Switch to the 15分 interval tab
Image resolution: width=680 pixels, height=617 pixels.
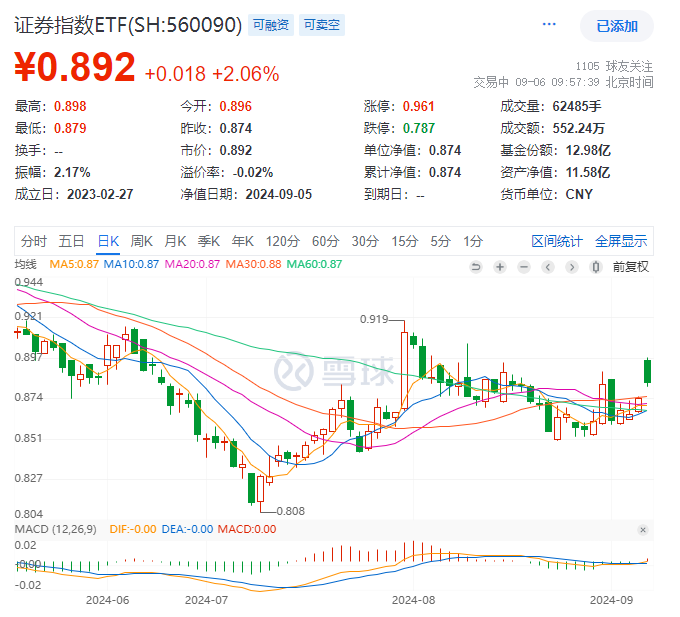(405, 241)
